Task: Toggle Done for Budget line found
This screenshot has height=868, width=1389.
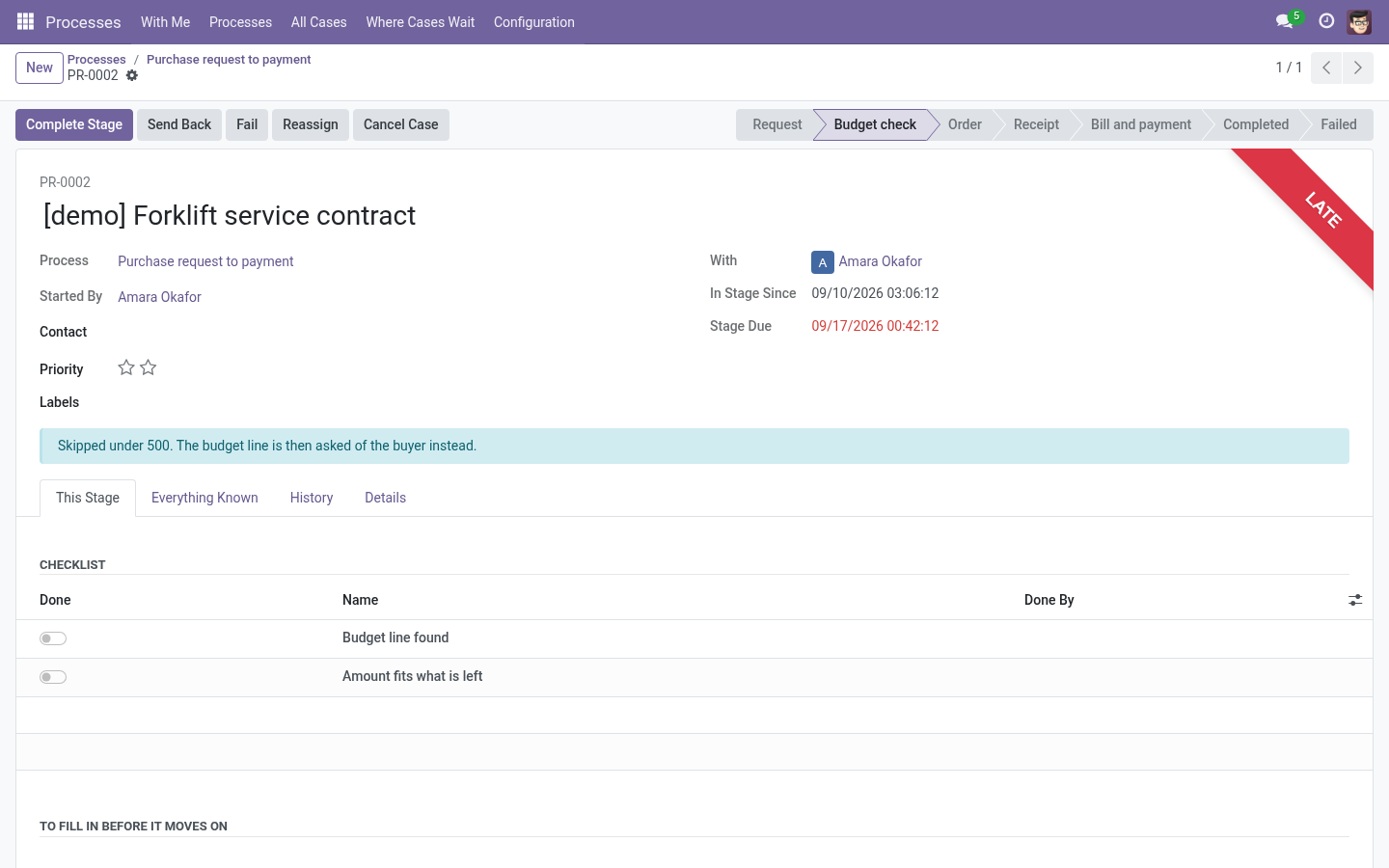Action: 53,638
